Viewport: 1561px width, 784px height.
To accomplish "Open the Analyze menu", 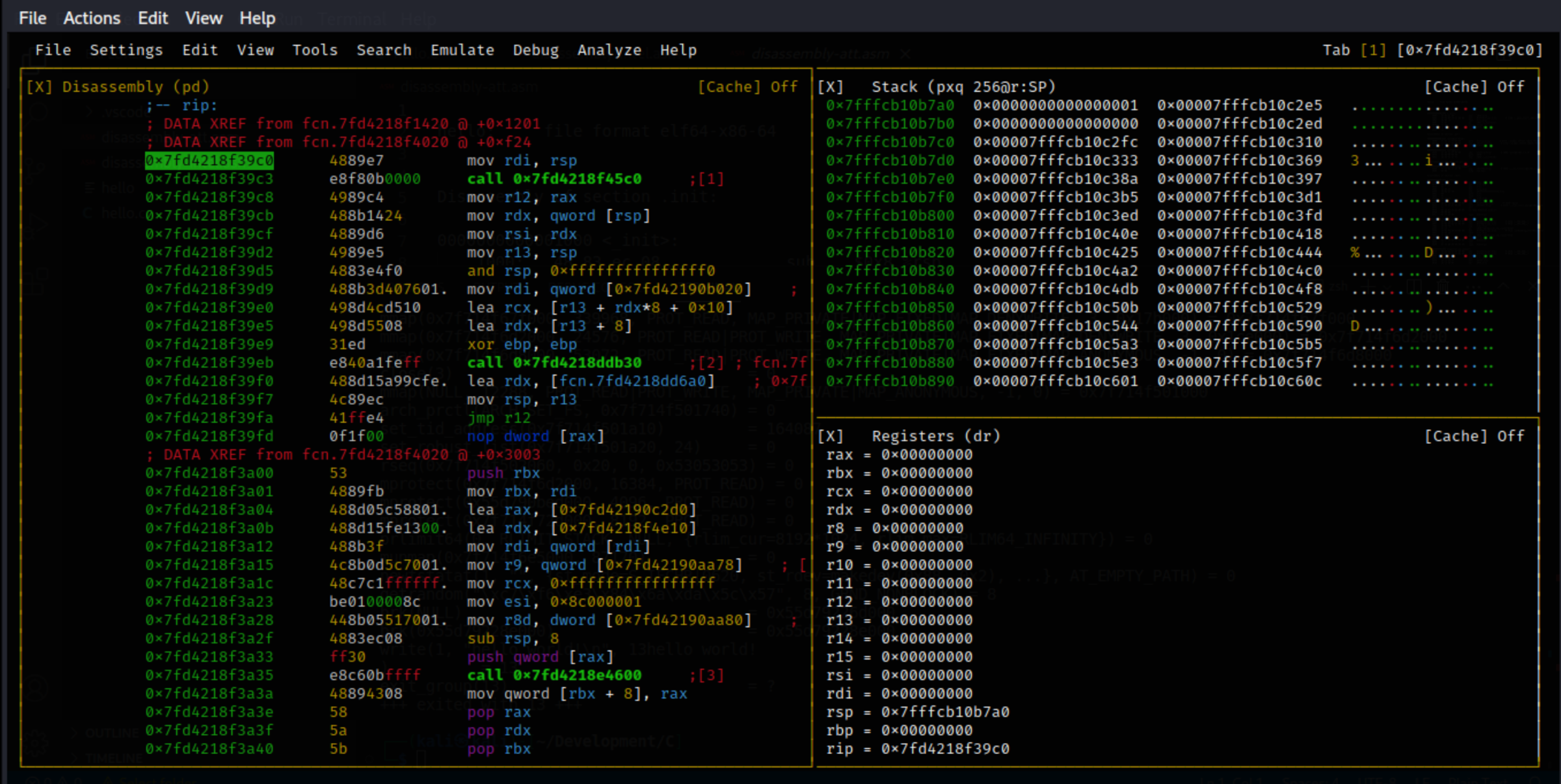I will (609, 50).
